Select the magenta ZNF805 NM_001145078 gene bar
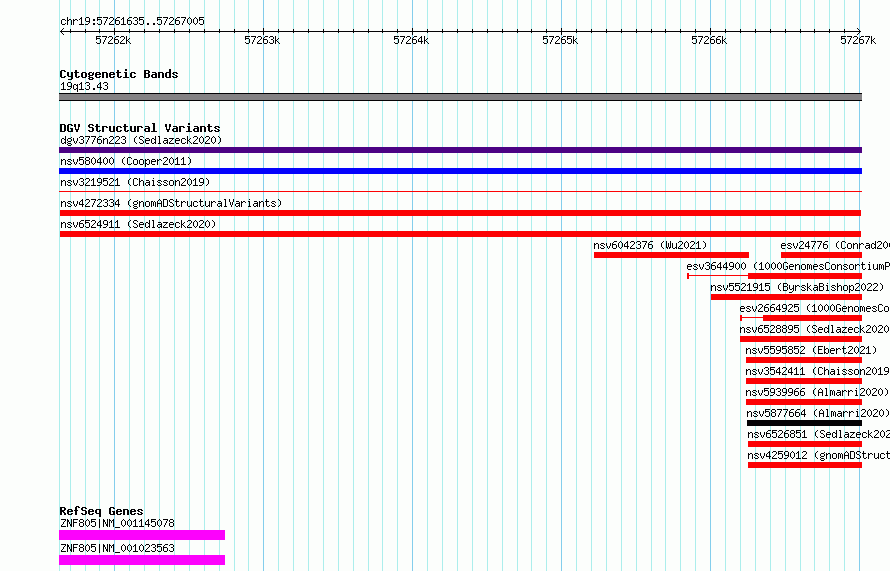 pos(142,535)
